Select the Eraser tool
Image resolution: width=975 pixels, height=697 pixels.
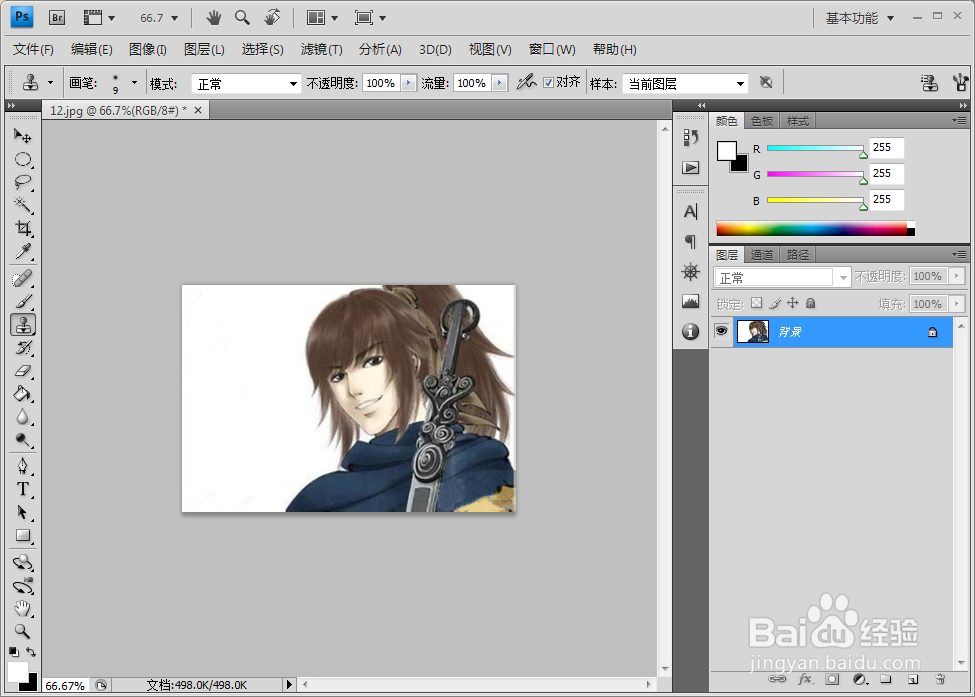click(x=23, y=371)
